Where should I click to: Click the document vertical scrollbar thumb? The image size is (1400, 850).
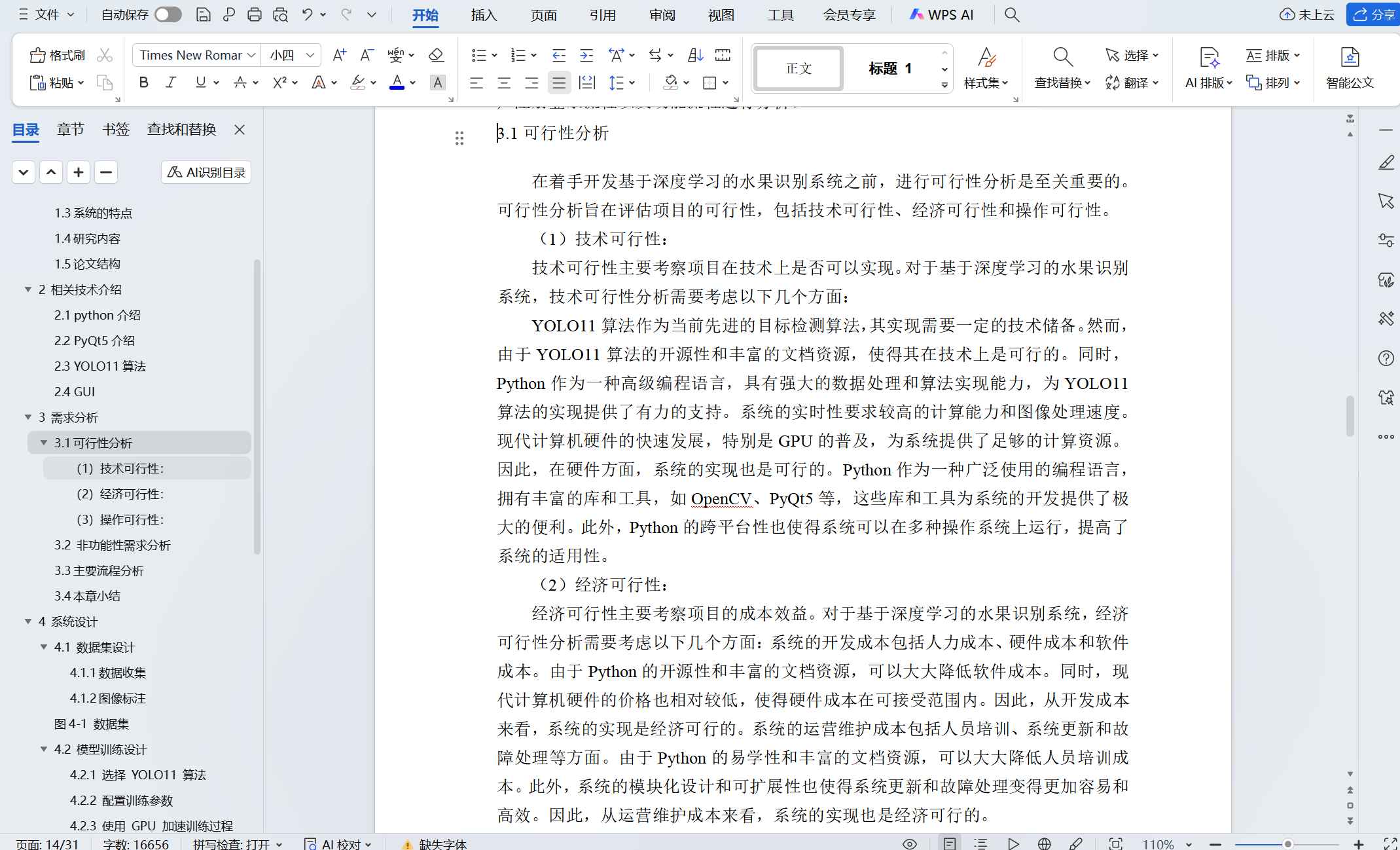coord(1350,416)
